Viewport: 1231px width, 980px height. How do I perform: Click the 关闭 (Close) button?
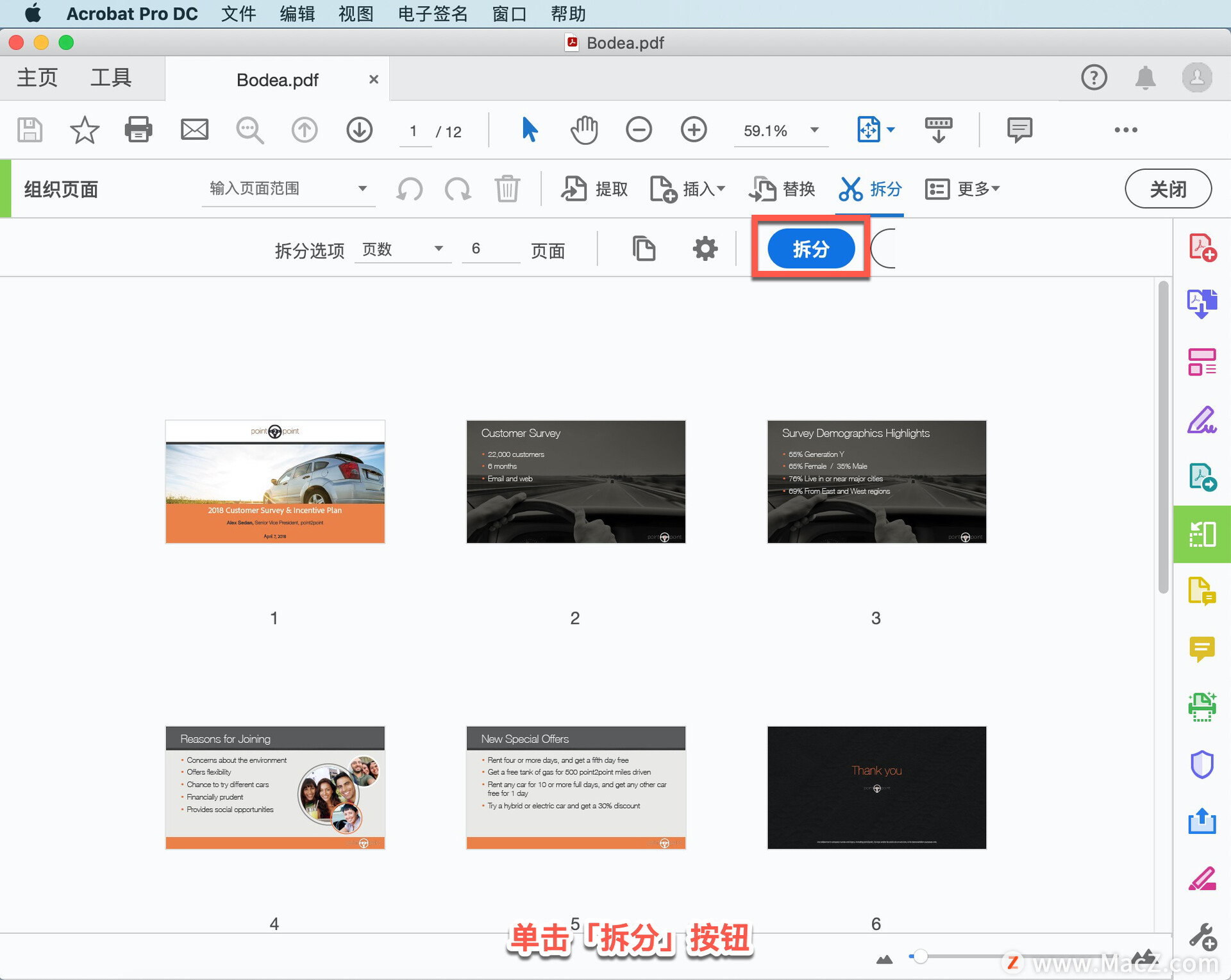pyautogui.click(x=1168, y=188)
